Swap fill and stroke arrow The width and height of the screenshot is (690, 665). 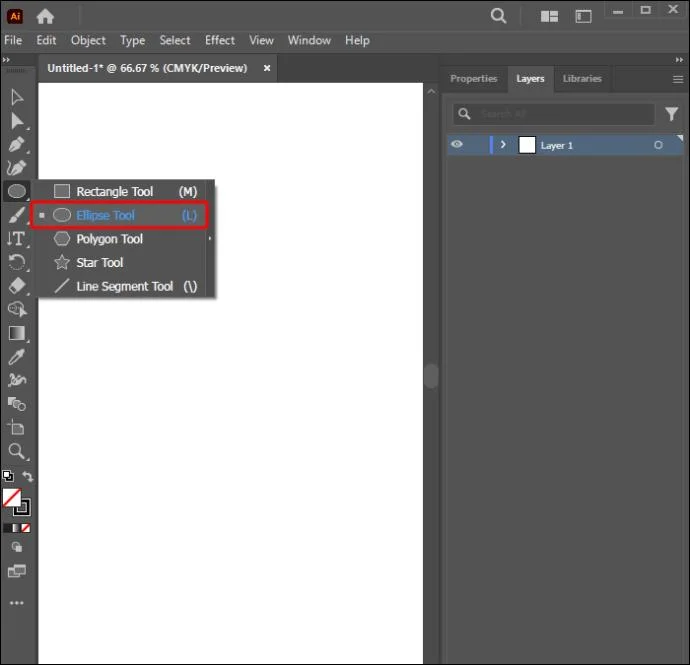[x=27, y=476]
